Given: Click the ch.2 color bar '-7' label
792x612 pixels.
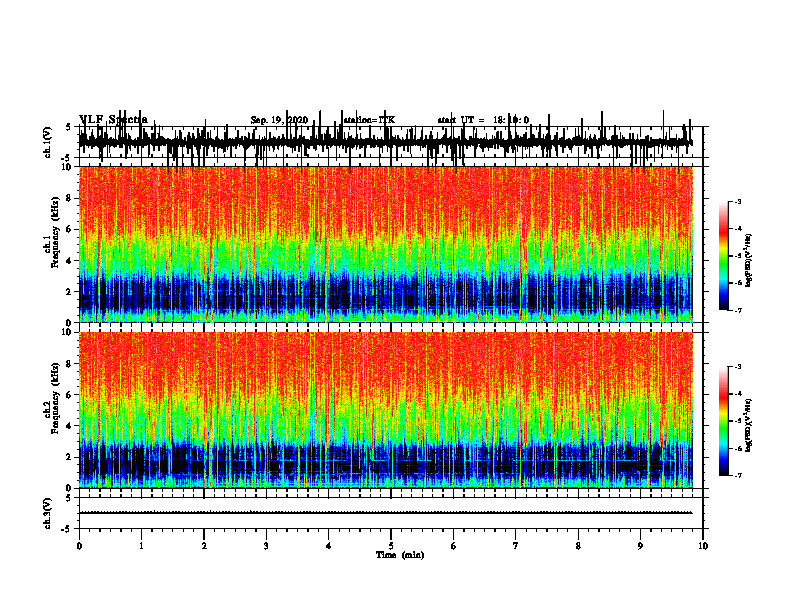Looking at the screenshot, I should [x=738, y=475].
